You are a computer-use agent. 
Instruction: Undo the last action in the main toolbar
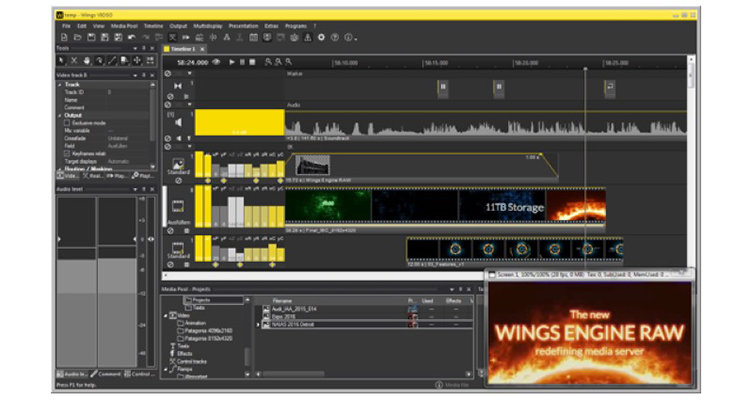click(132, 37)
